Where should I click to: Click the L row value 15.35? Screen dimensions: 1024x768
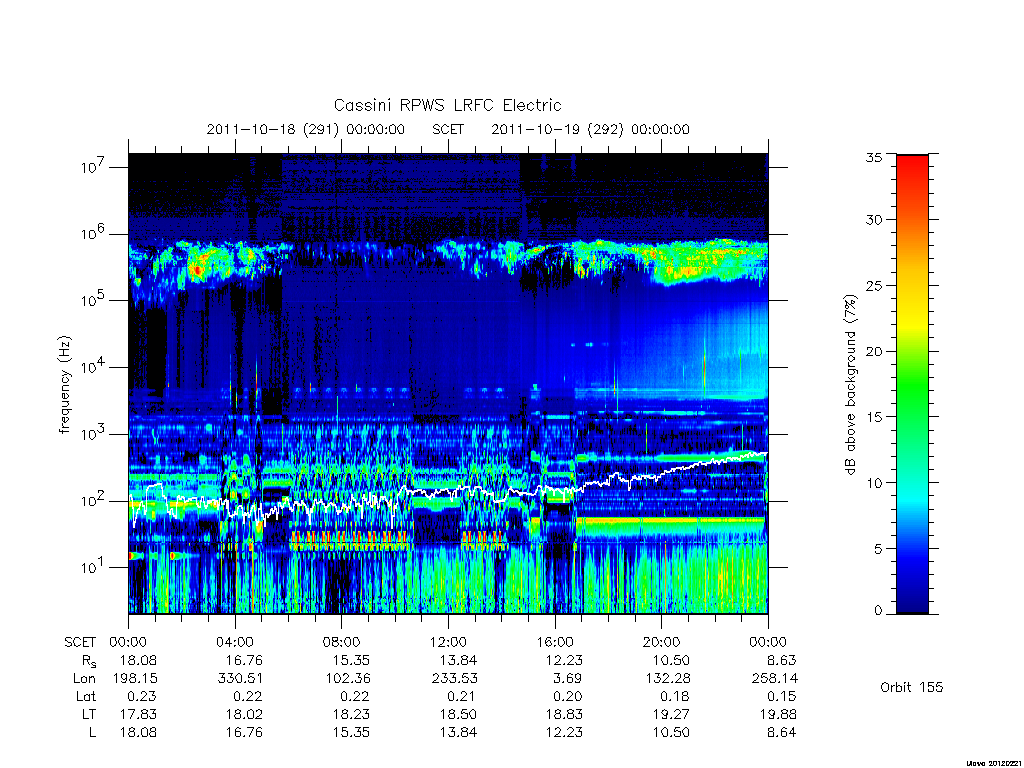[x=351, y=732]
